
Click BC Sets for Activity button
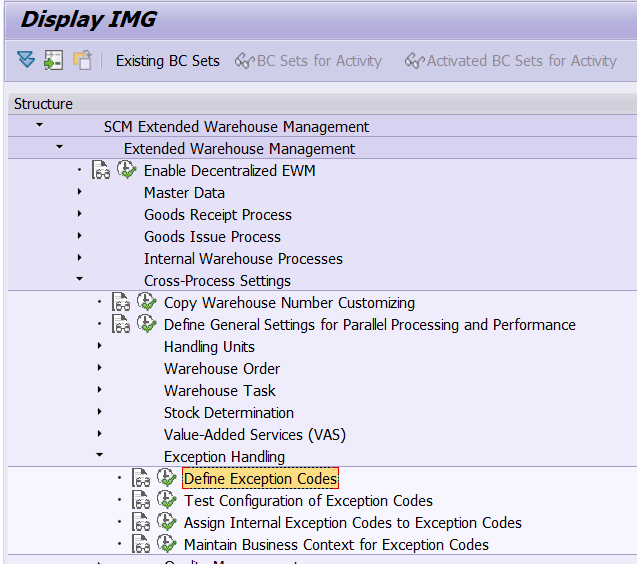tap(308, 61)
